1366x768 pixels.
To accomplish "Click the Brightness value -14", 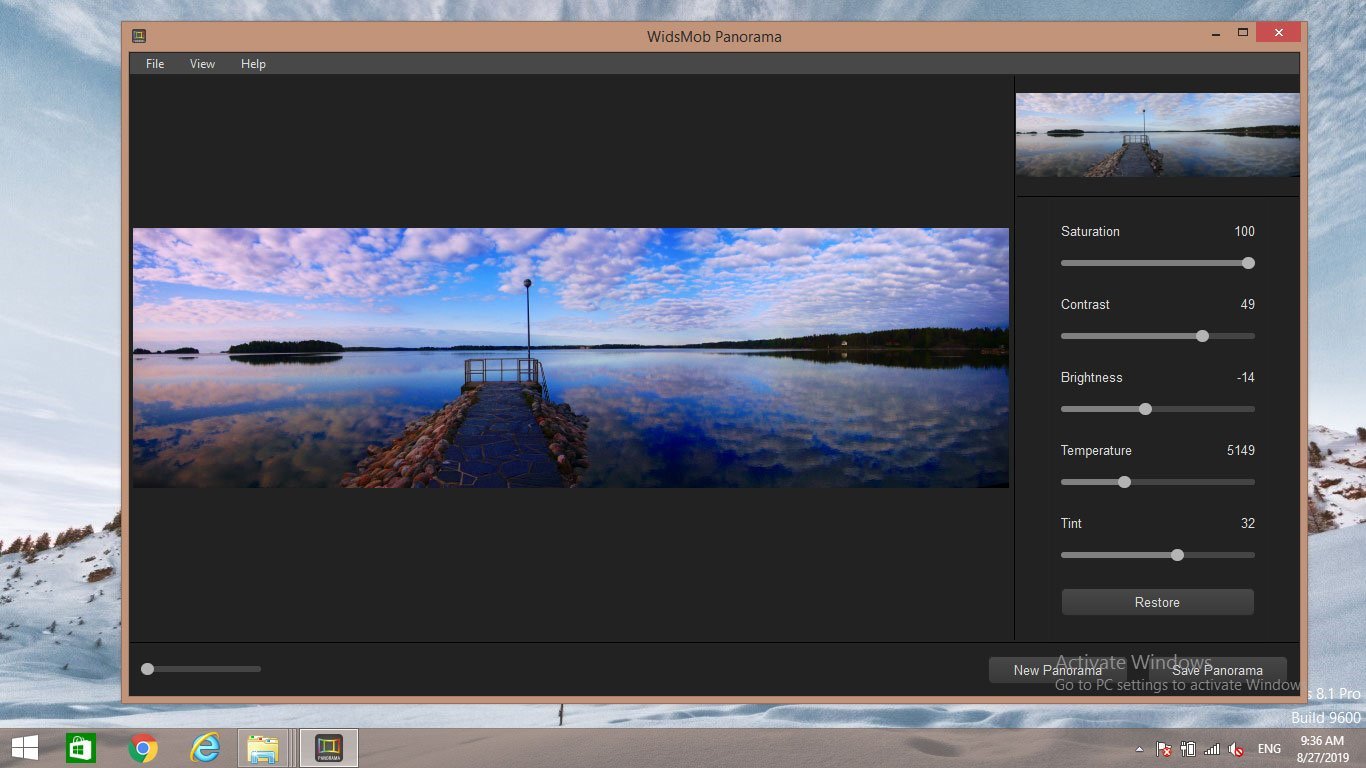I will point(1245,377).
